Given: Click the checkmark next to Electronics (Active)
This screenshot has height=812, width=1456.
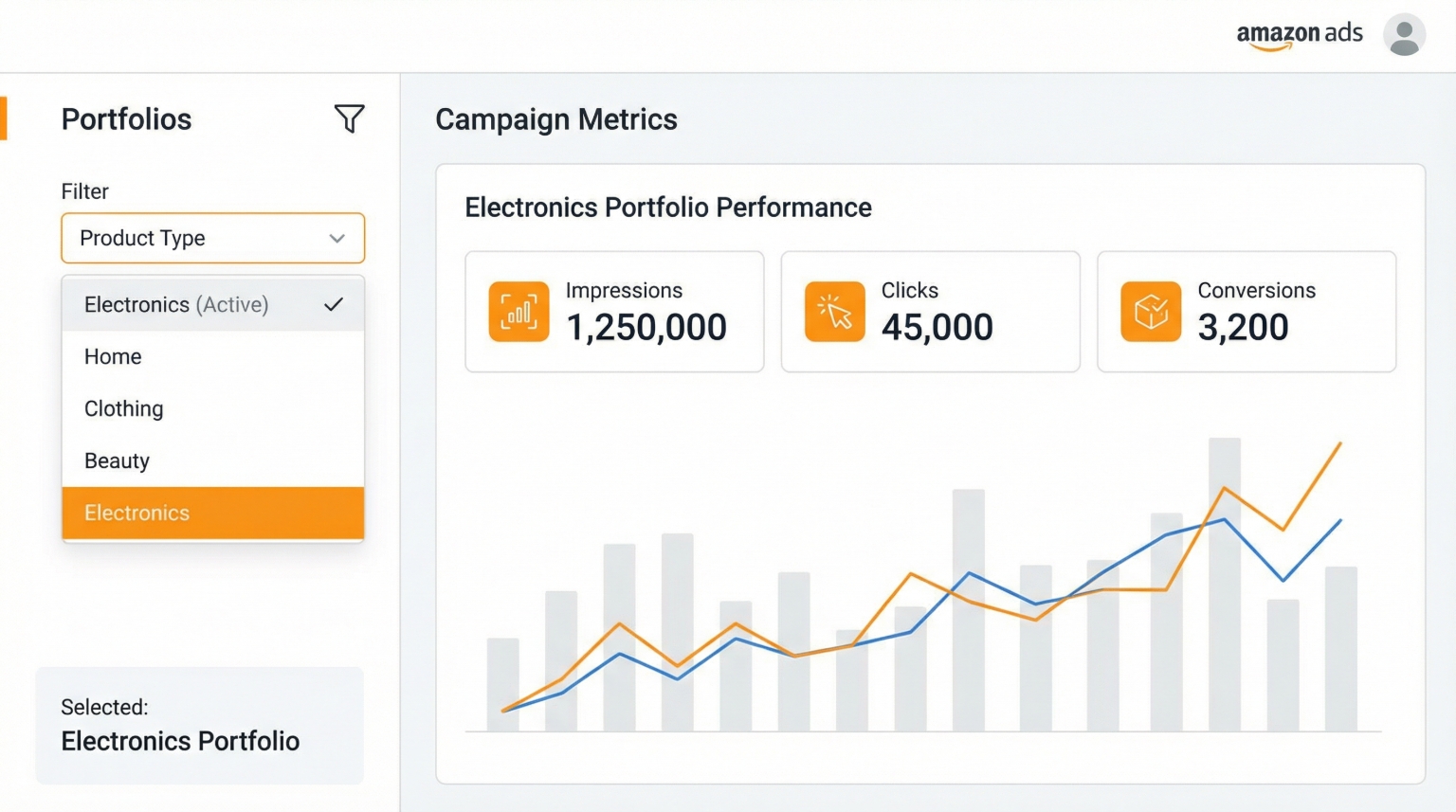Looking at the screenshot, I should tap(334, 304).
